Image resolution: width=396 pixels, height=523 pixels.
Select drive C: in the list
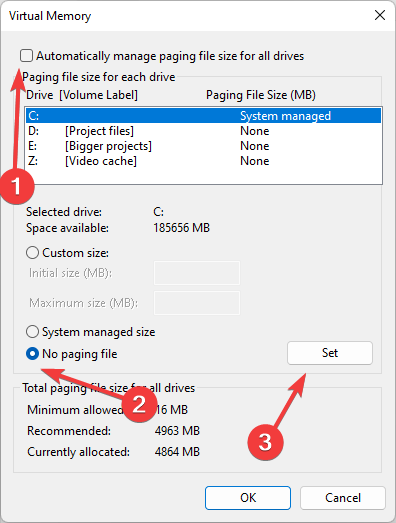204,116
